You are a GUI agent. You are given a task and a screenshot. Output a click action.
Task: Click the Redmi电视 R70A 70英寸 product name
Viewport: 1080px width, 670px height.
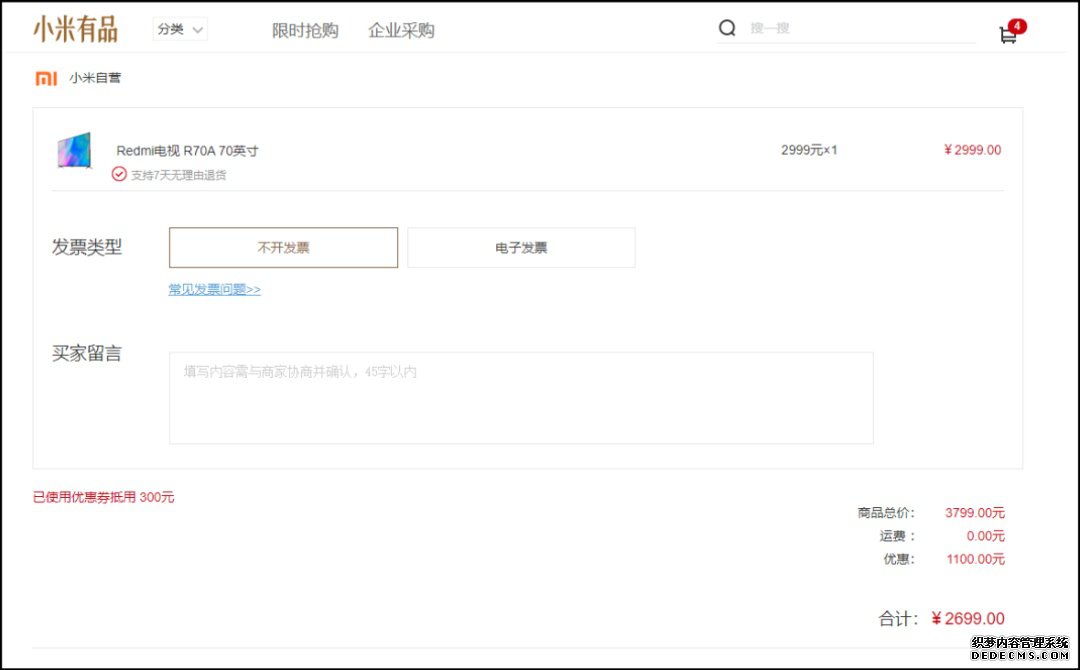(x=187, y=151)
